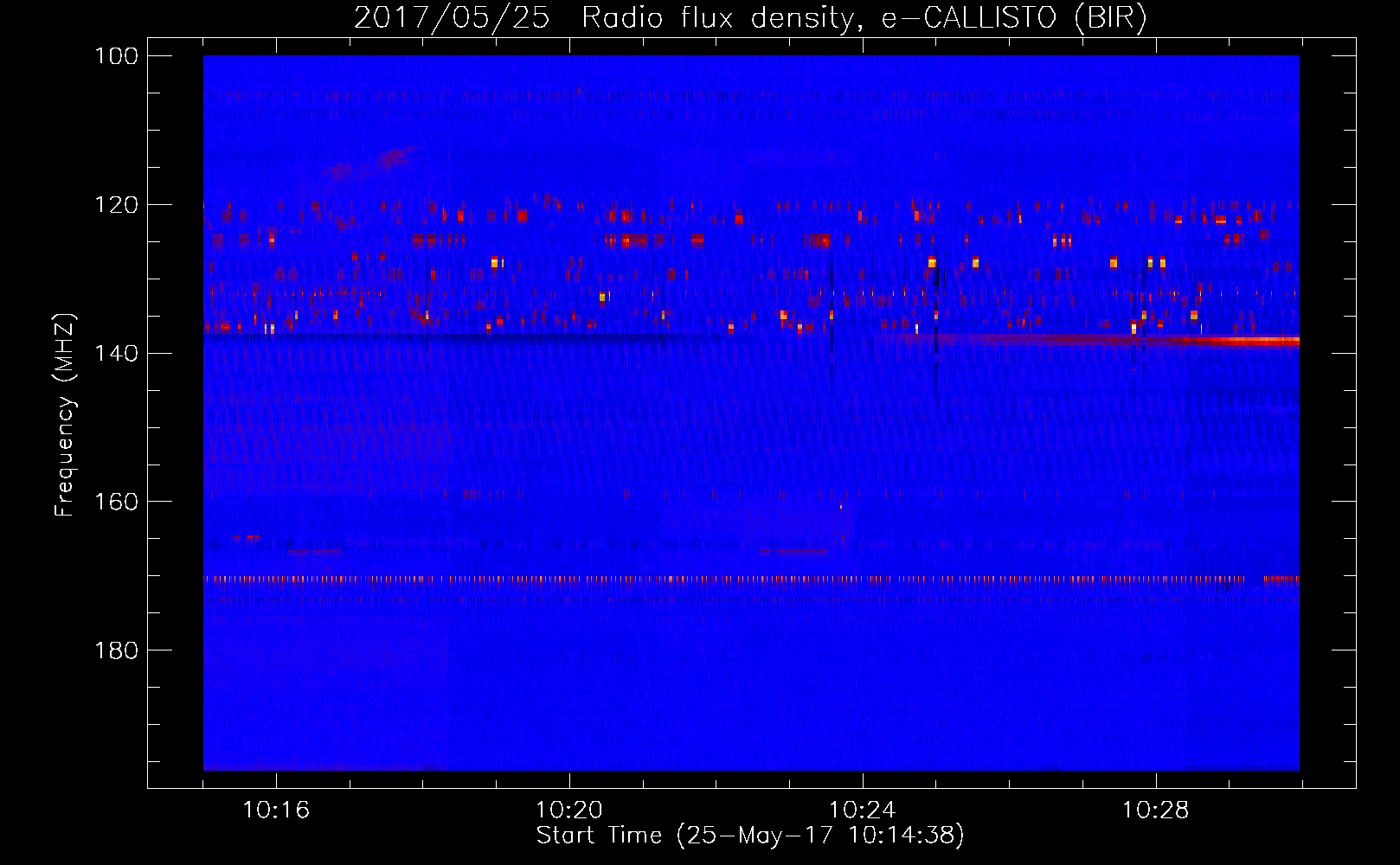Click the 'Start Time (25-May-17 10:14:38)' label
This screenshot has height=865, width=1400.
click(x=750, y=836)
